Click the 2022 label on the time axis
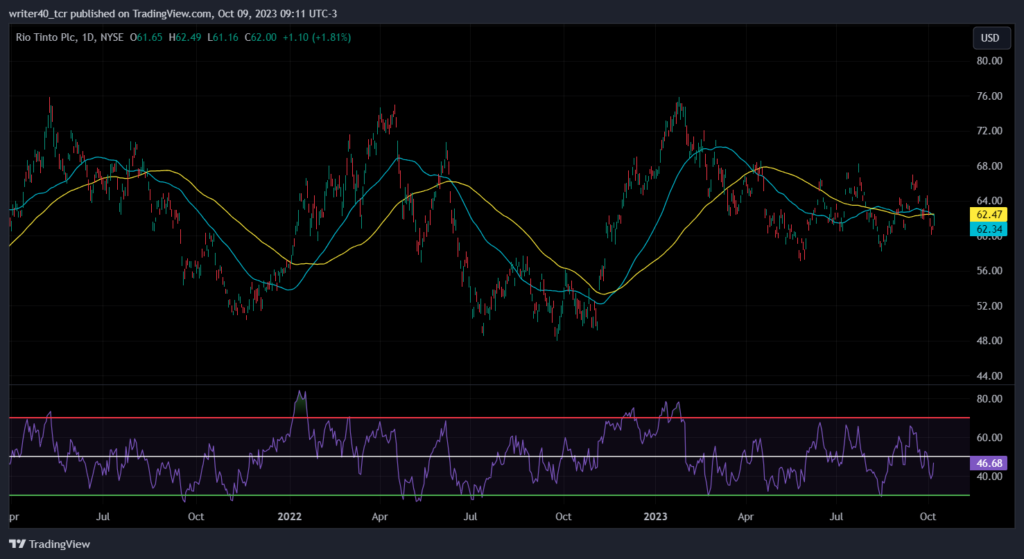1024x559 pixels. (289, 516)
